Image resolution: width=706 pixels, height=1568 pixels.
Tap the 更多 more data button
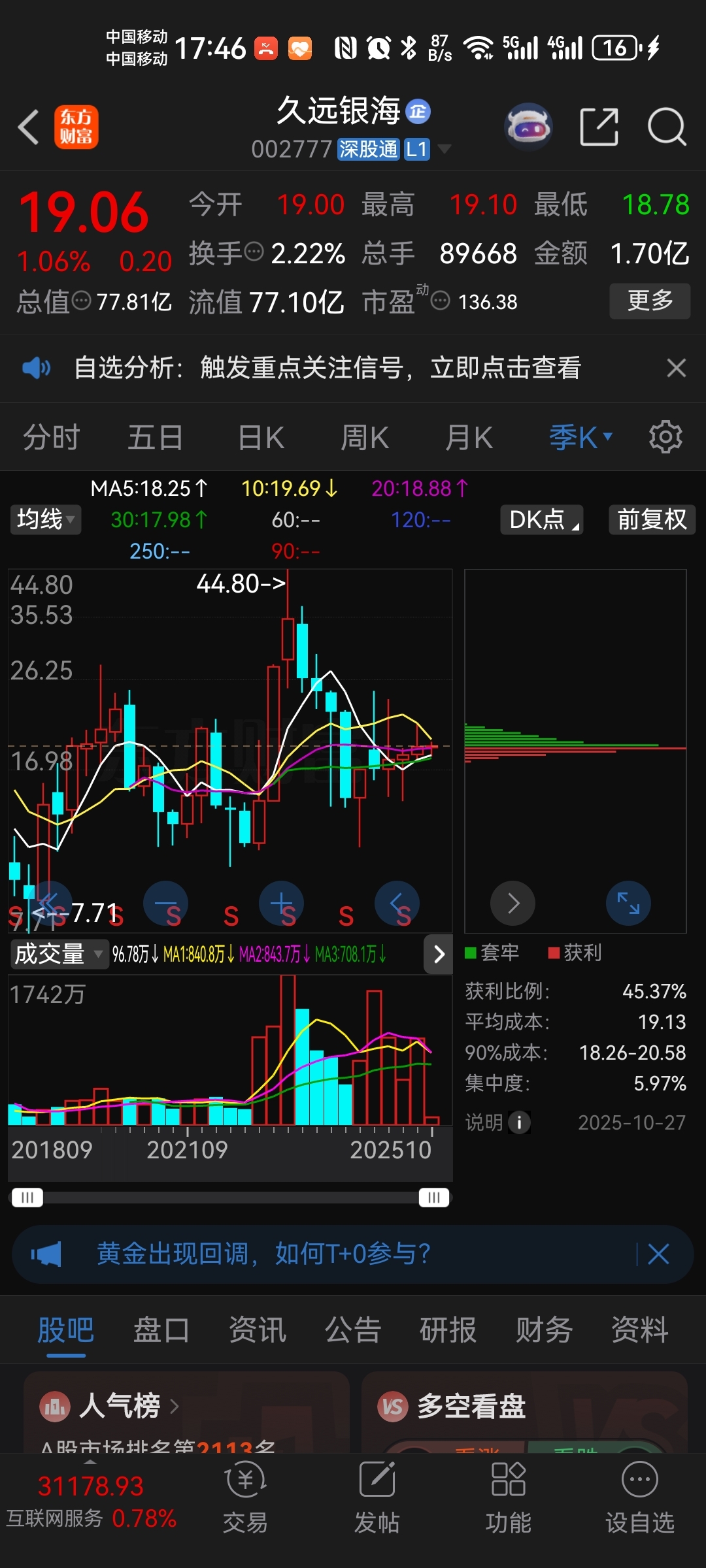click(650, 301)
